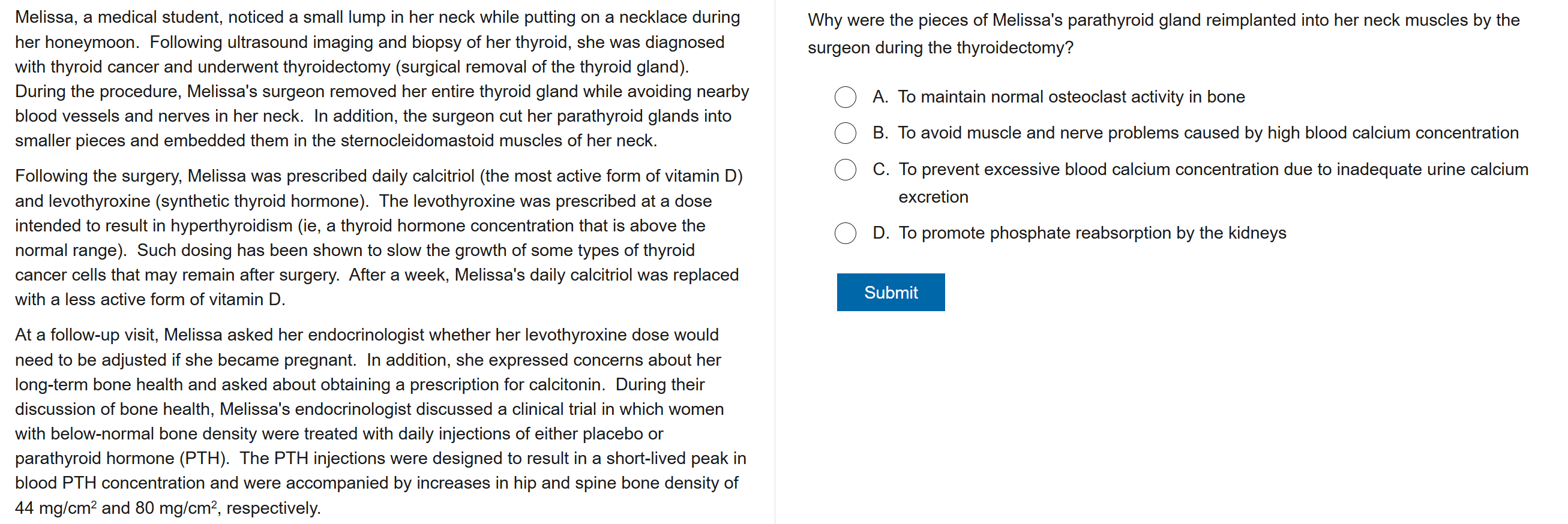Select the radio button for option B
This screenshot has height=524, width=1568.
[845, 132]
